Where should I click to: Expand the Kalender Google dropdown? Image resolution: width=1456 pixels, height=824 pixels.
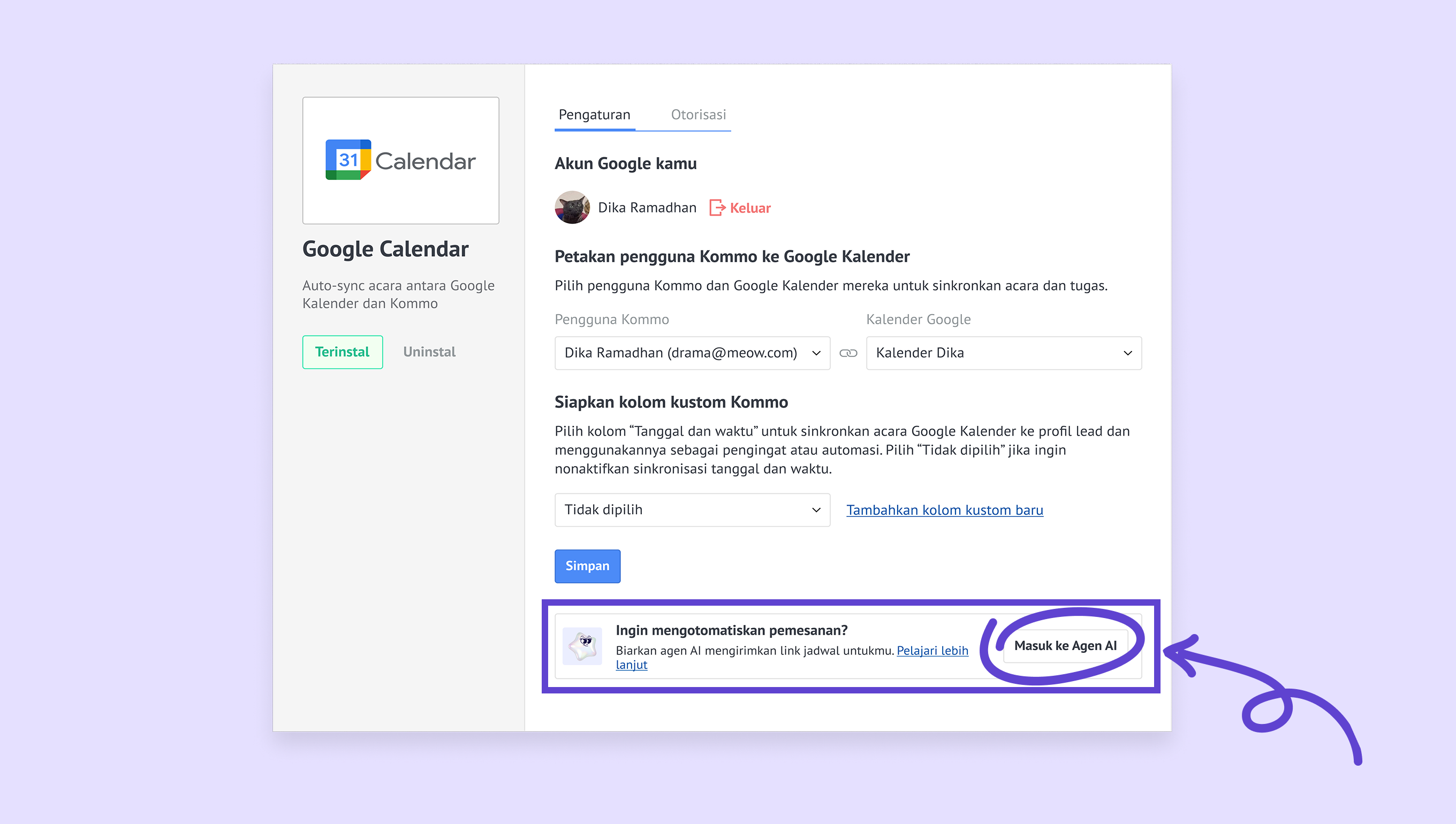(x=1003, y=353)
